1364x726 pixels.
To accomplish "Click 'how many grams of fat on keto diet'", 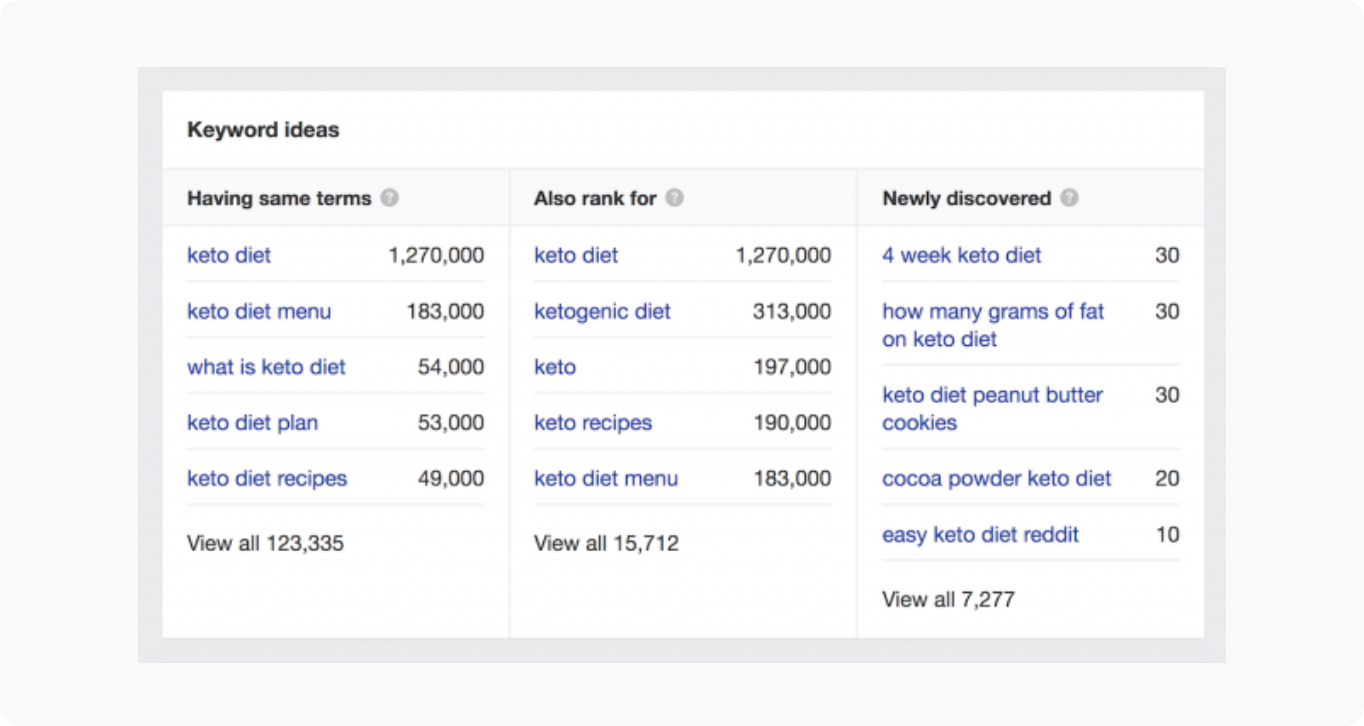I will [993, 325].
